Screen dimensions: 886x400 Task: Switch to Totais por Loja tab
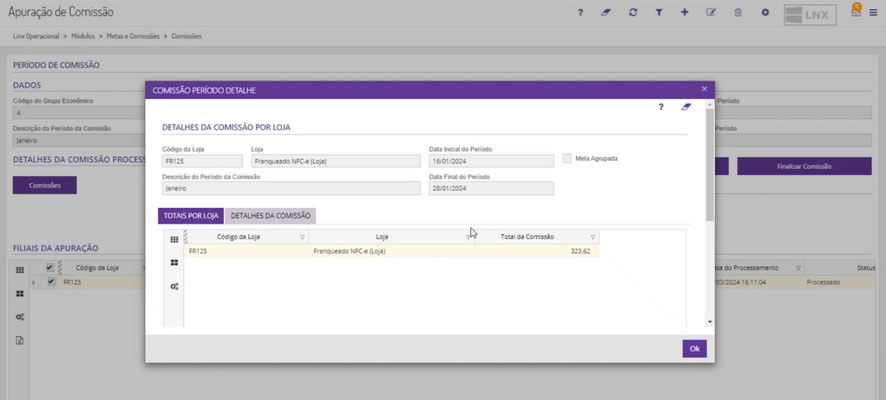(190, 216)
